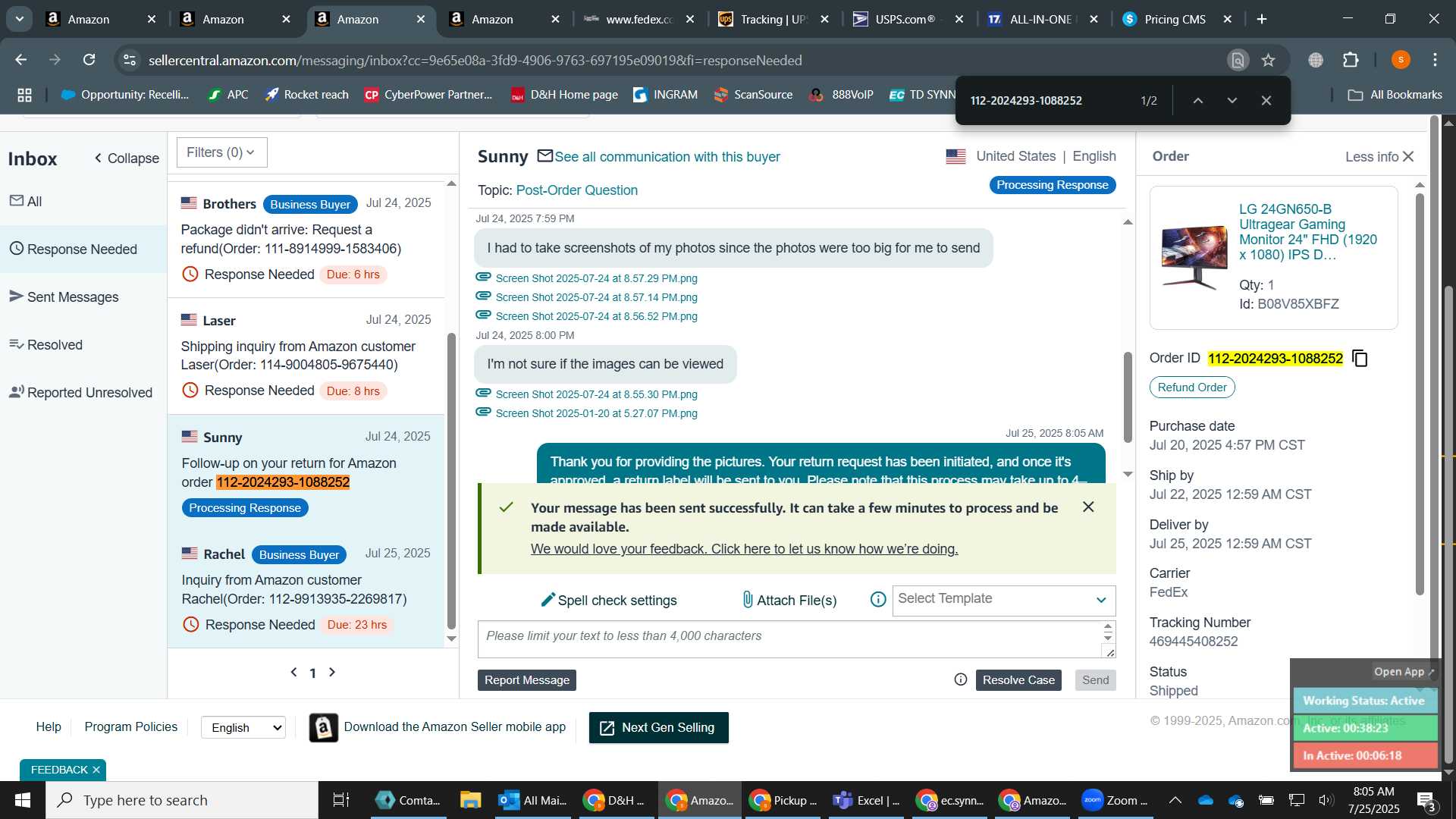
Task: Click the message reply text field
Action: [x=789, y=639]
